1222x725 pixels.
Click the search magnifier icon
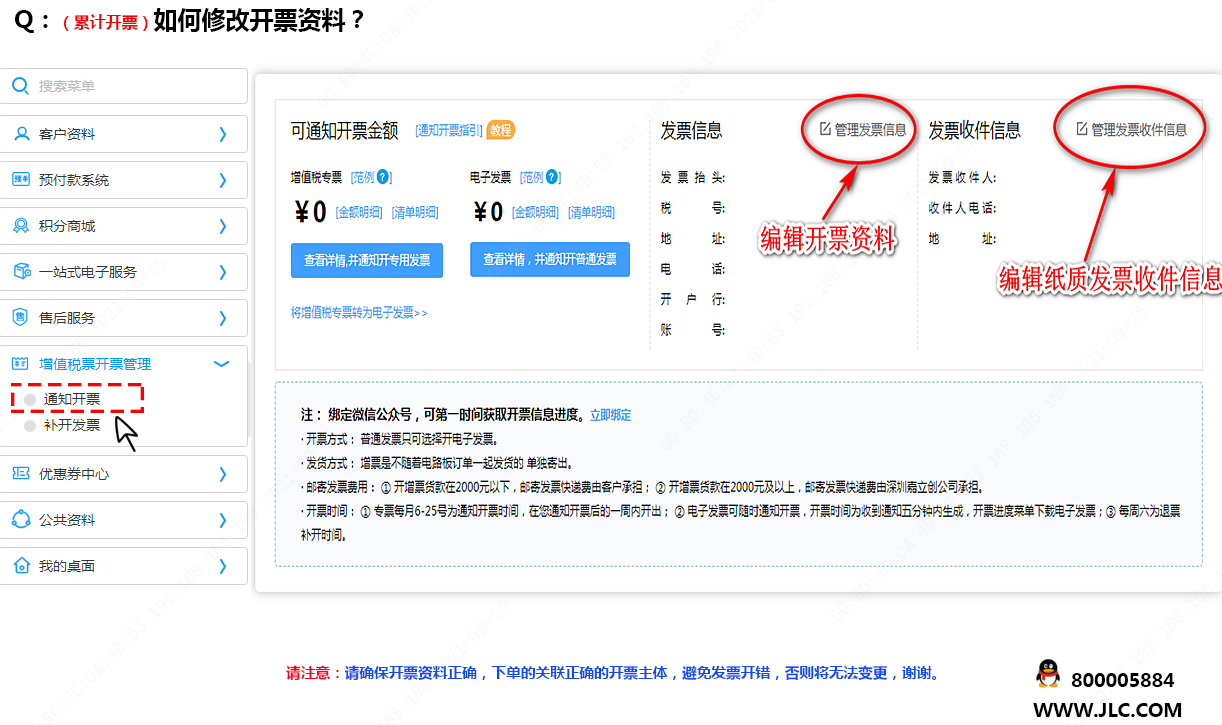[x=20, y=86]
